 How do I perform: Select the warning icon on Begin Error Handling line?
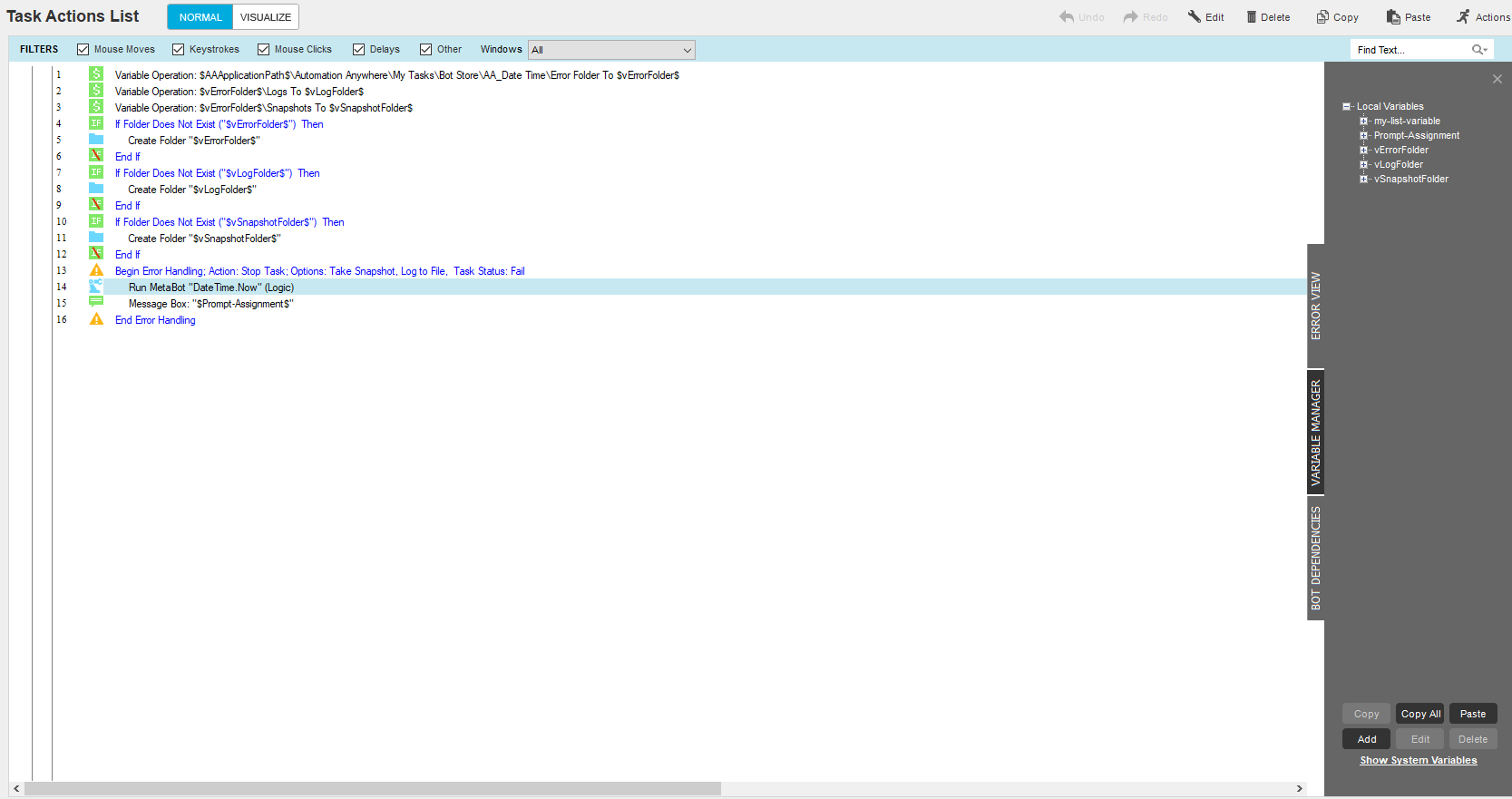pos(96,270)
